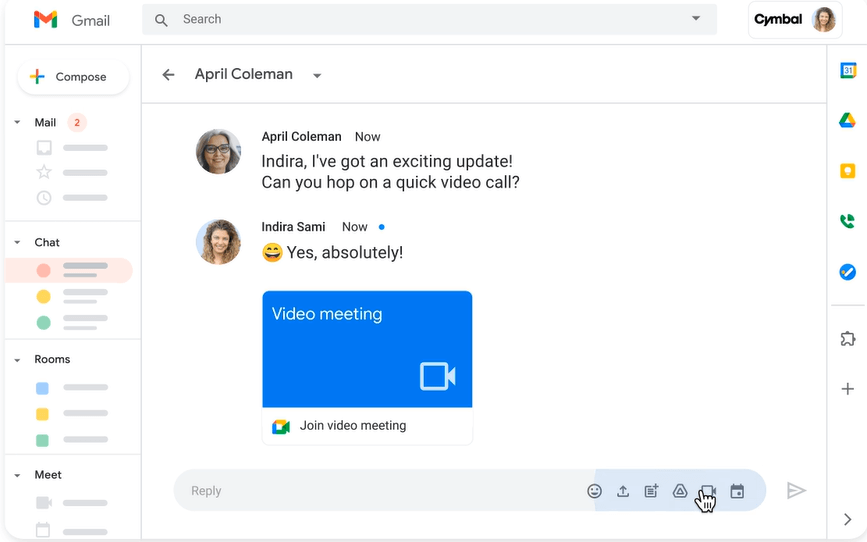Open Google Keep from side panel
The height and width of the screenshot is (542, 867).
pyautogui.click(x=848, y=171)
